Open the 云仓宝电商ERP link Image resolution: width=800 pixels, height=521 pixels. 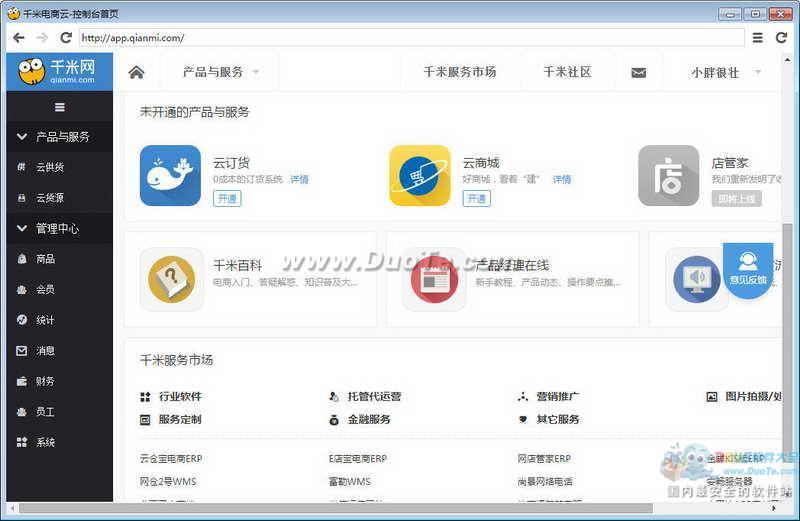tap(171, 459)
